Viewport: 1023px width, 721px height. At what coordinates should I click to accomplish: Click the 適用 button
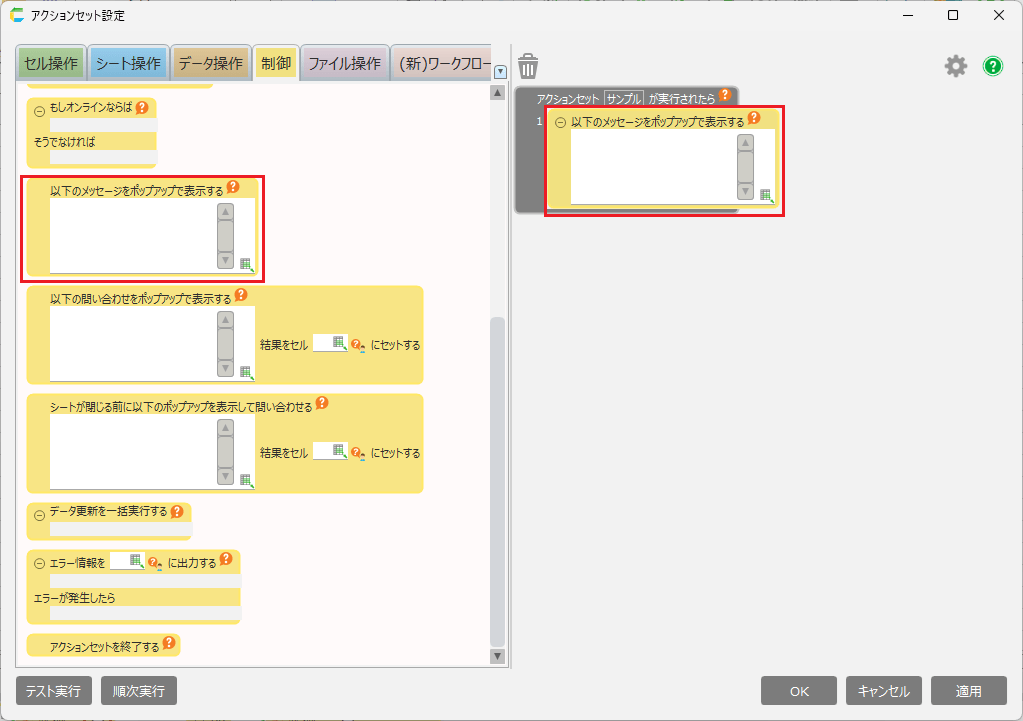click(x=968, y=691)
